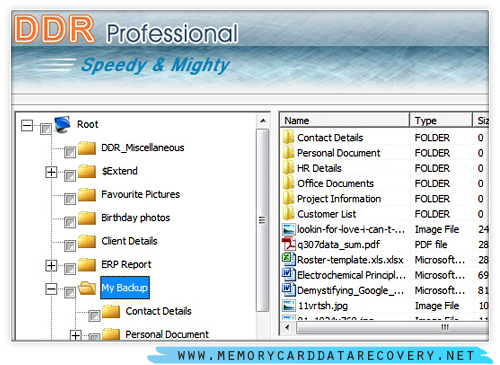The image size is (500, 365).
Task: Click the Favourite Pictures folder icon
Action: pyautogui.click(x=87, y=194)
